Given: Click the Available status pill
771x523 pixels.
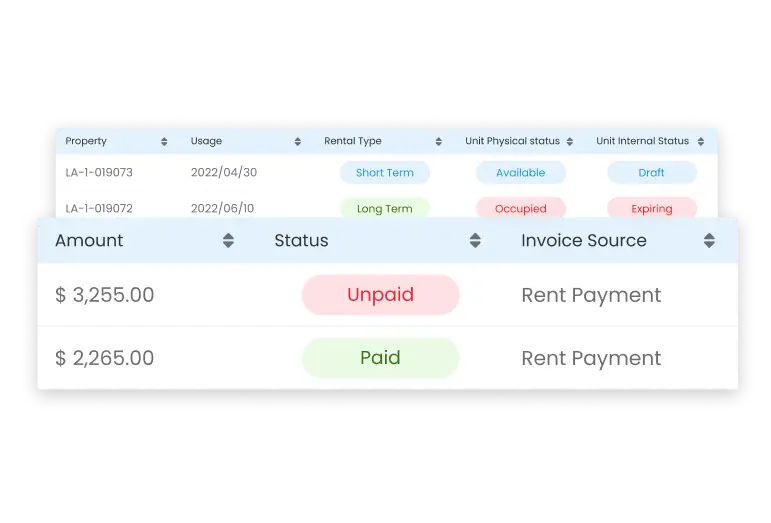Looking at the screenshot, I should pos(520,173).
